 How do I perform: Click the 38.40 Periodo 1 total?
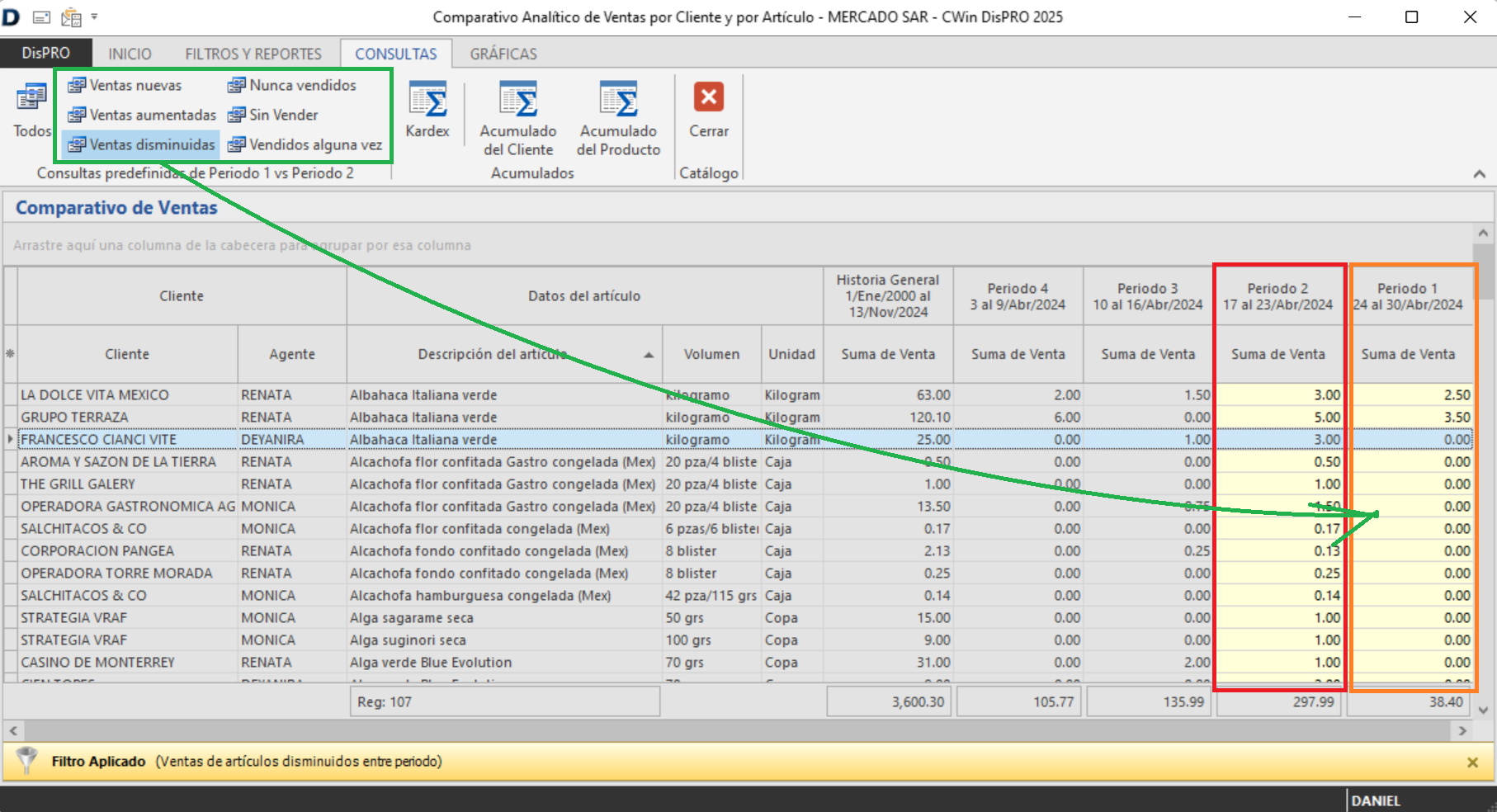point(1410,702)
